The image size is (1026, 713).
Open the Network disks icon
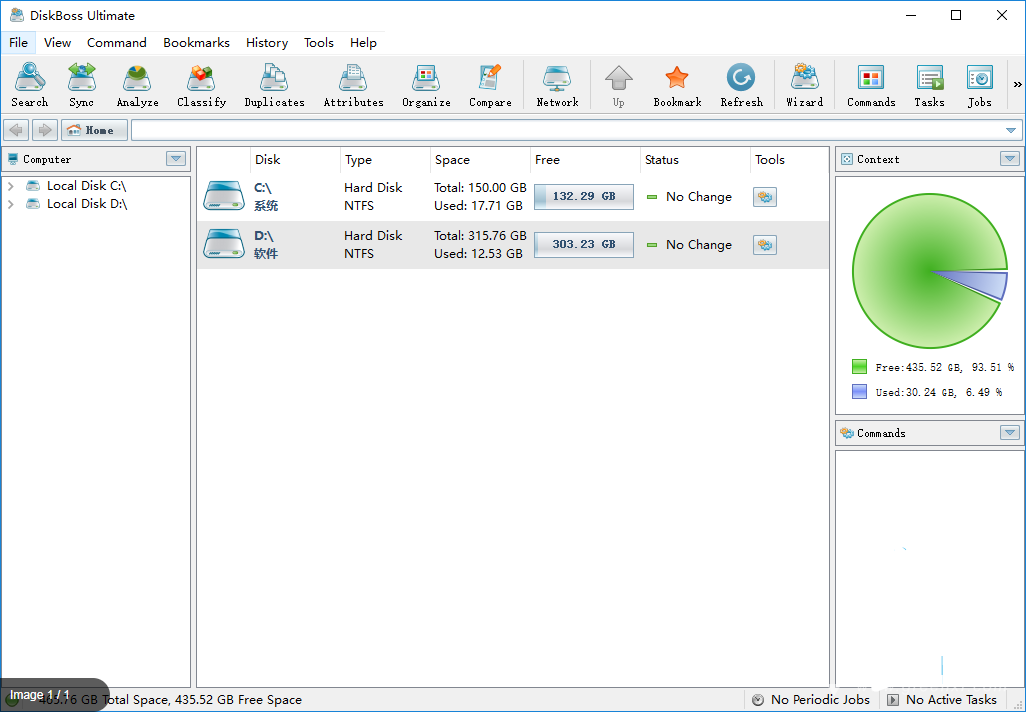click(557, 85)
